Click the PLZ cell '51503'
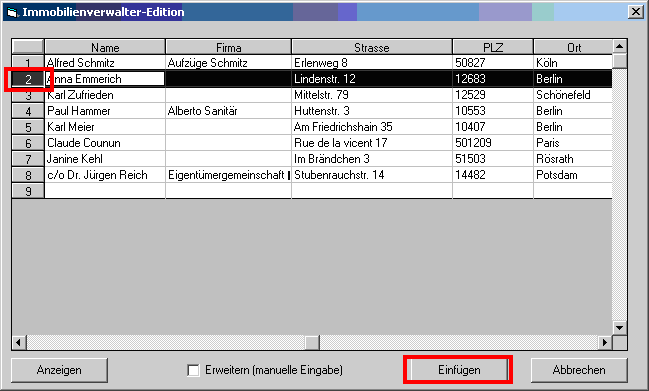 coord(493,159)
